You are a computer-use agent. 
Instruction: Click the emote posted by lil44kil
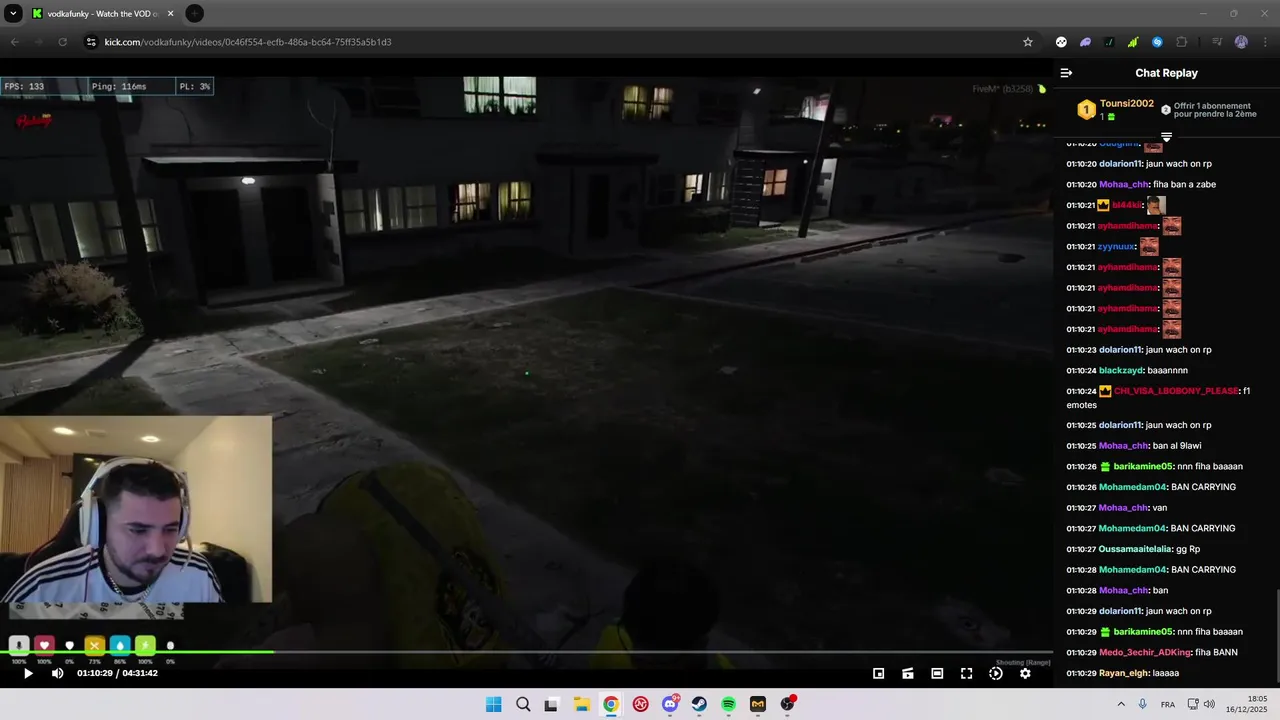tap(1156, 205)
